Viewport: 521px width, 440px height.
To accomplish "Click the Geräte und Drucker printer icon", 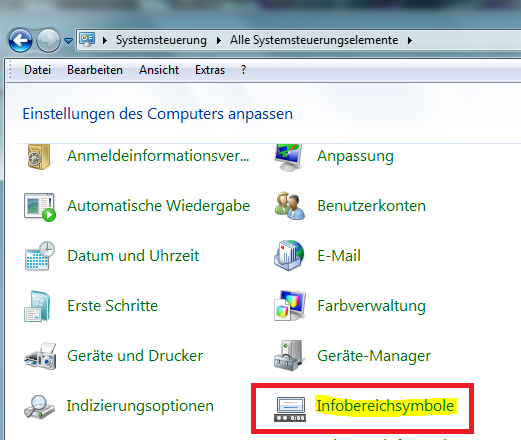I will click(x=40, y=356).
